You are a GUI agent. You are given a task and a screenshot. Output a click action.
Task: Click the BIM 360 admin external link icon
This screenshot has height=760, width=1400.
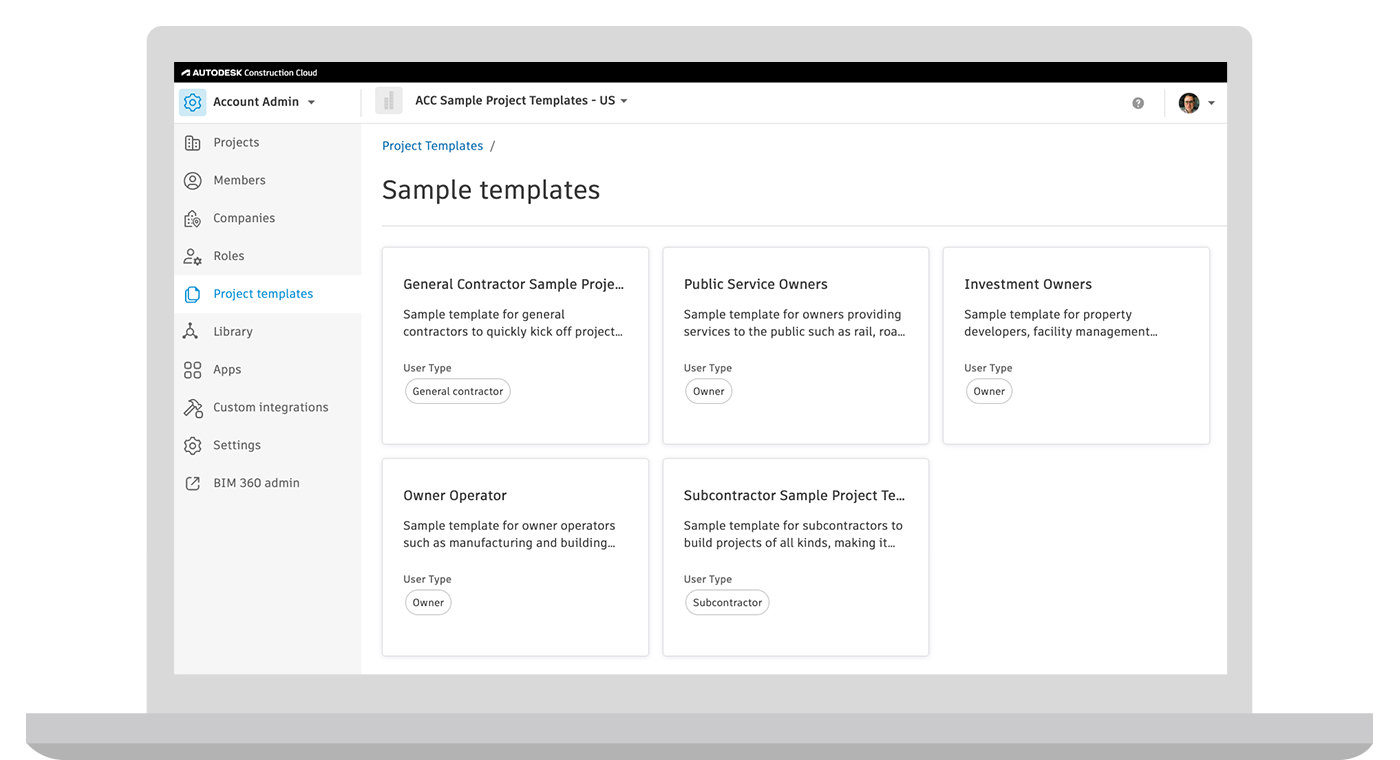(193, 483)
